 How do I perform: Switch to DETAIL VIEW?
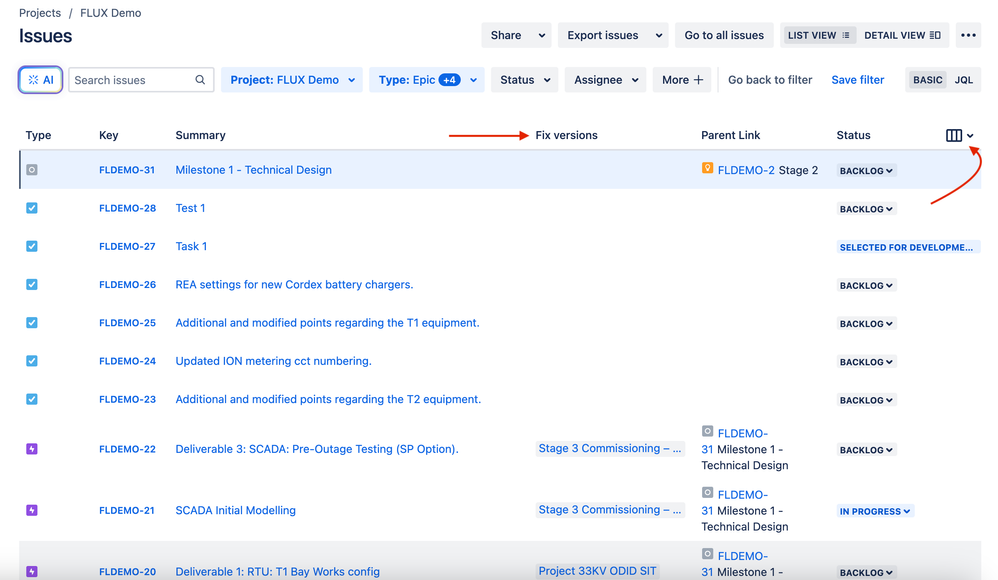(x=902, y=35)
